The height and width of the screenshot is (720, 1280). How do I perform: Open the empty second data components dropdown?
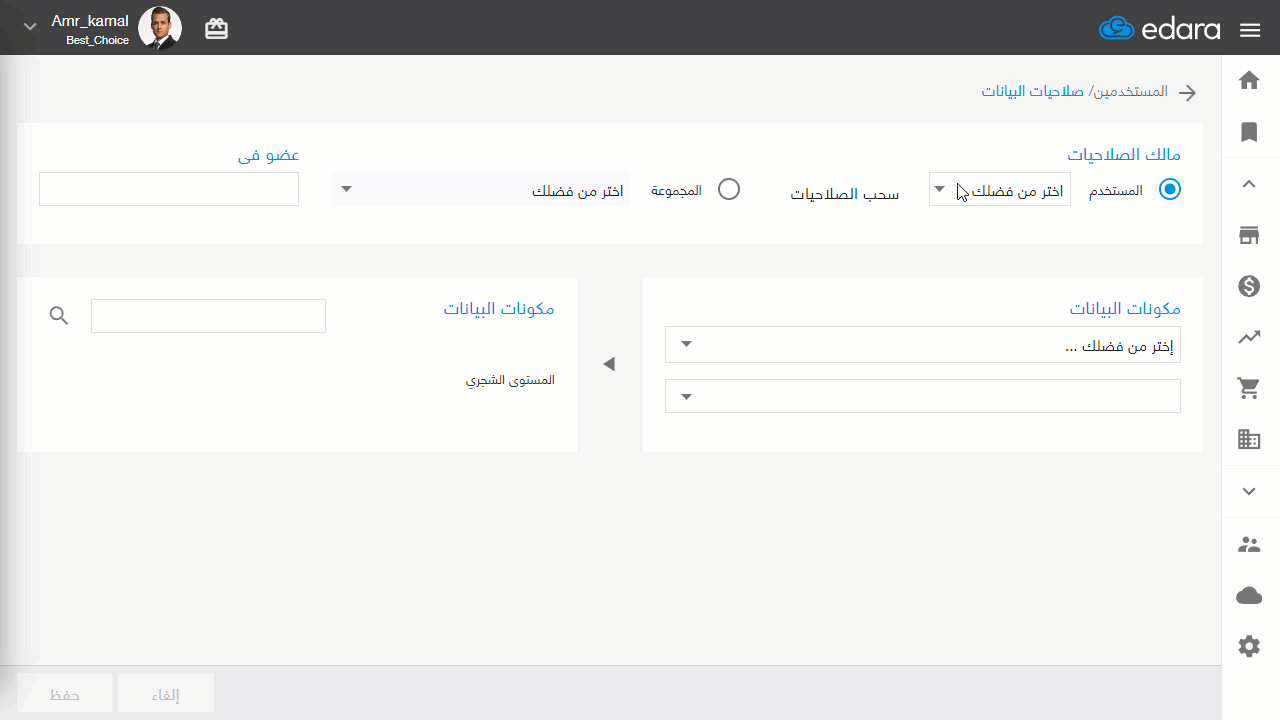coord(923,396)
